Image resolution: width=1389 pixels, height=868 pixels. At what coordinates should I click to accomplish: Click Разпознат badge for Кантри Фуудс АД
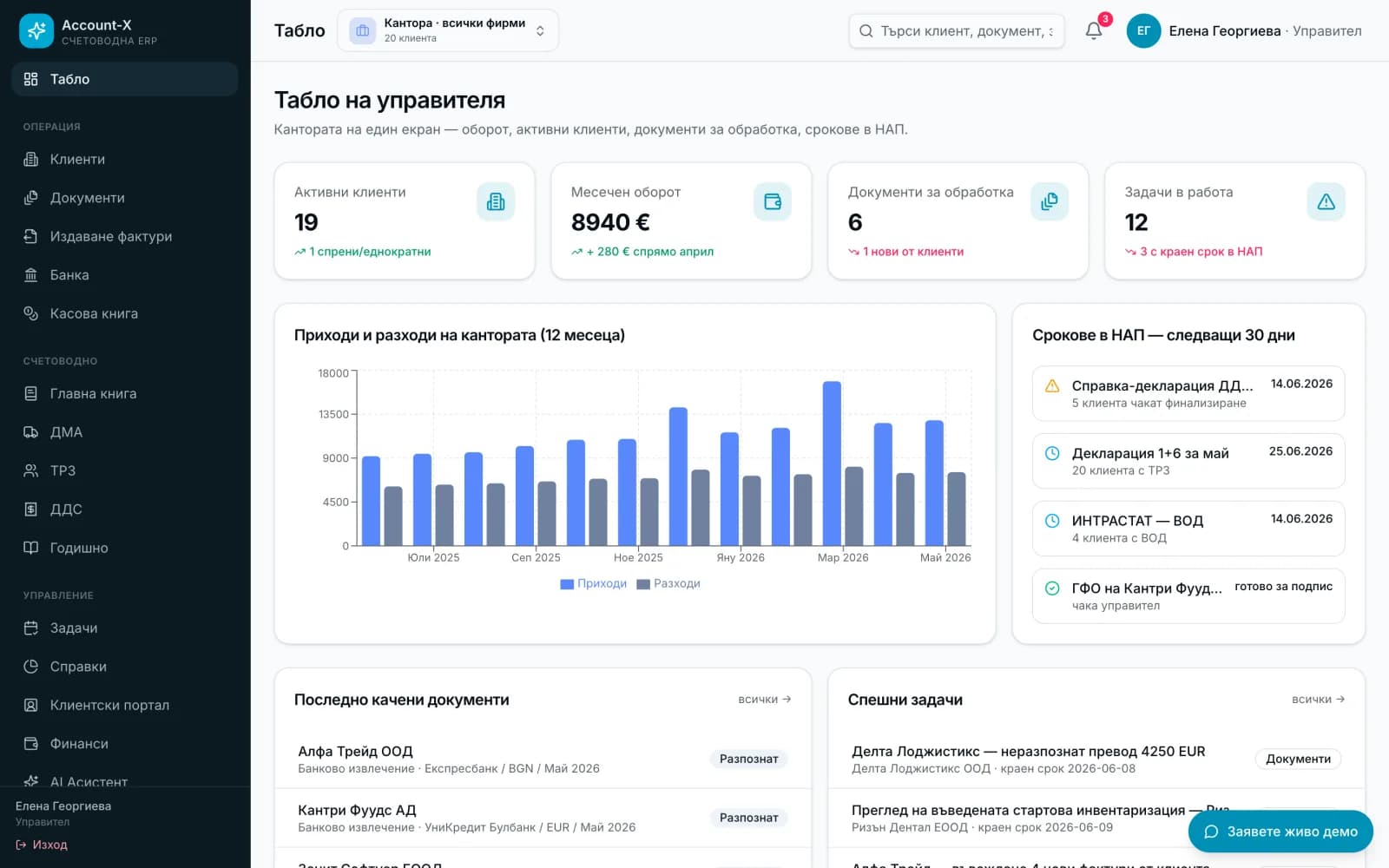point(748,818)
